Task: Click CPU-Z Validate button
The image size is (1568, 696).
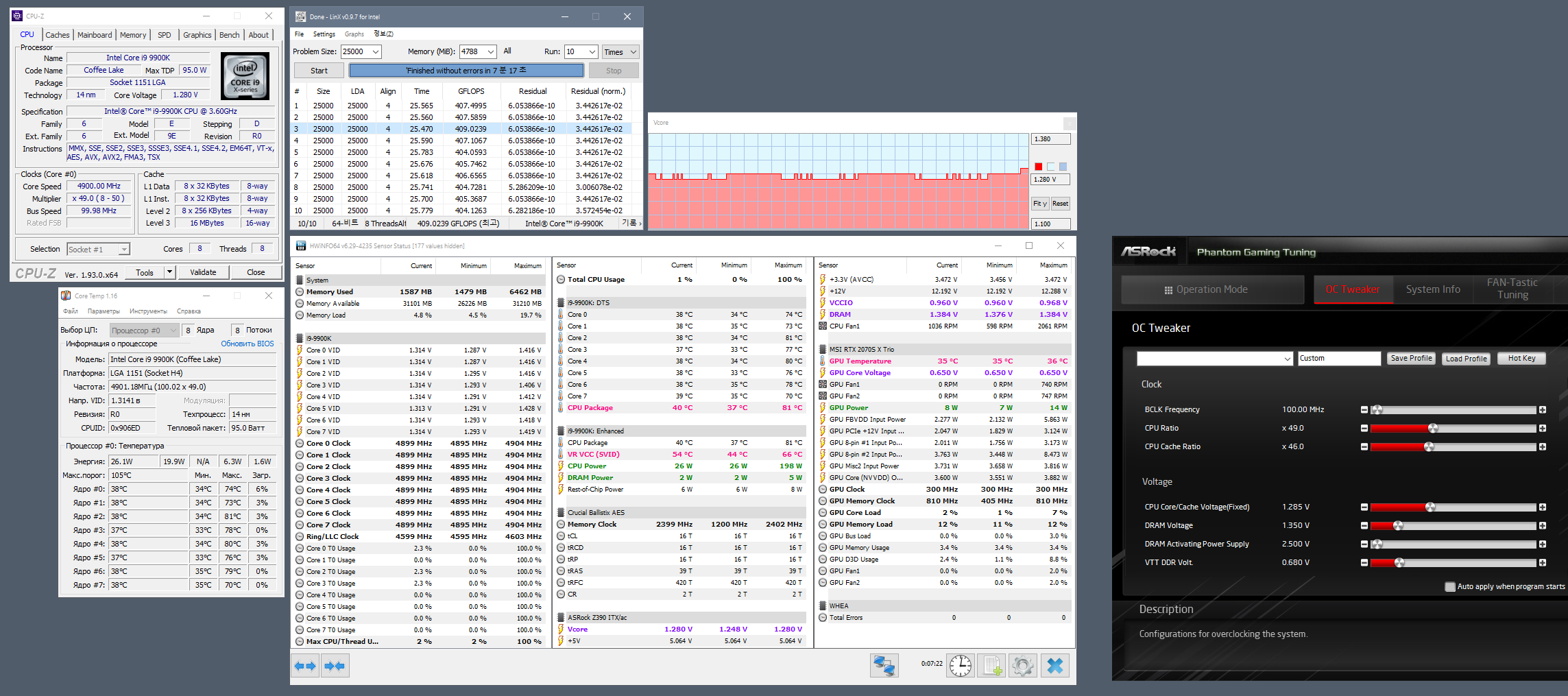Action: coord(203,272)
